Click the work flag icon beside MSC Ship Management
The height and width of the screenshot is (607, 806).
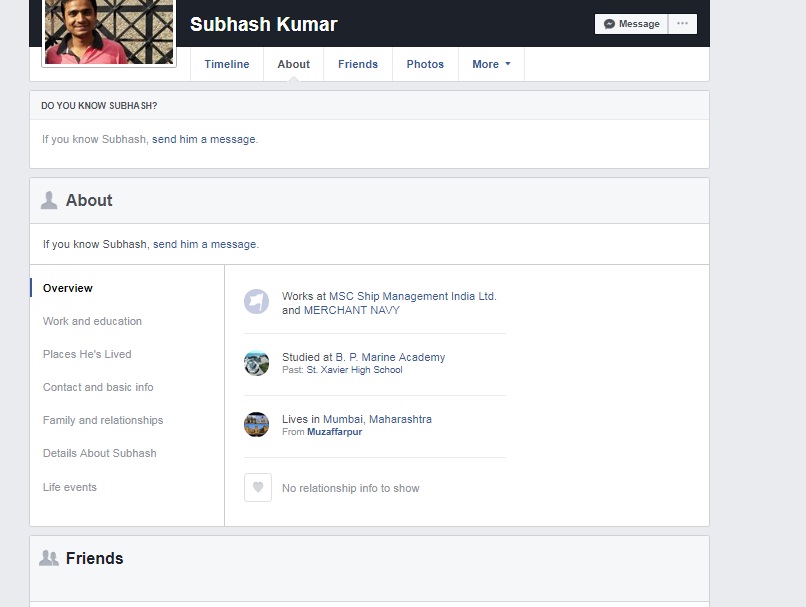pyautogui.click(x=257, y=302)
